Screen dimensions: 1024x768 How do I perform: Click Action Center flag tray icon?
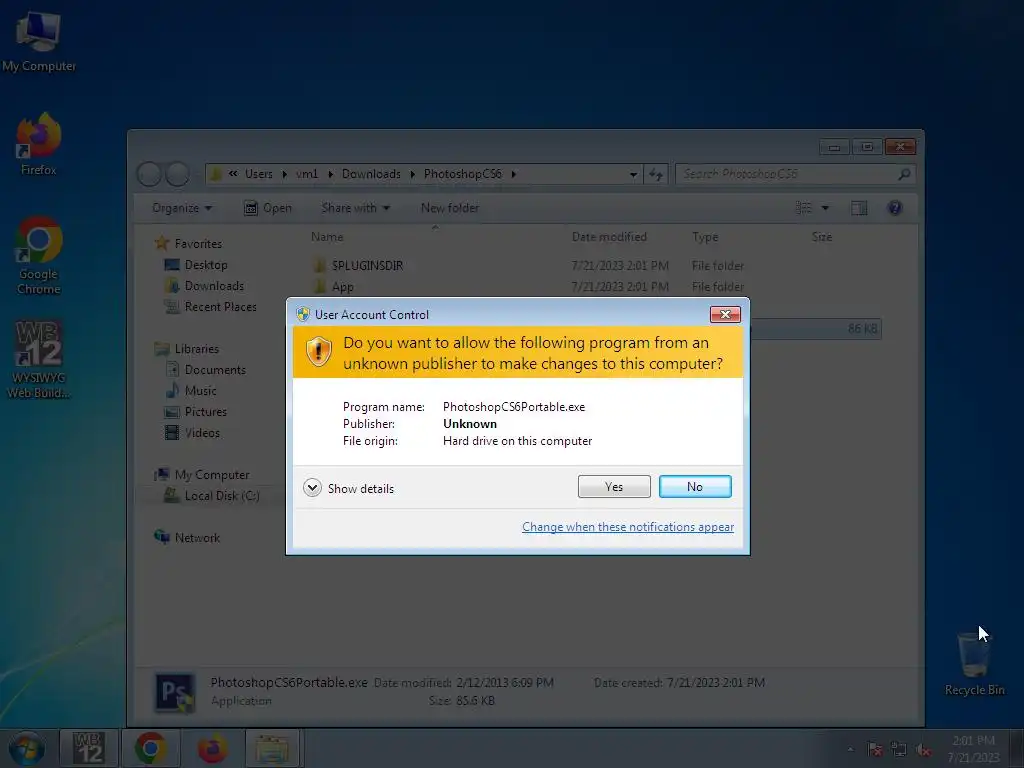(874, 750)
